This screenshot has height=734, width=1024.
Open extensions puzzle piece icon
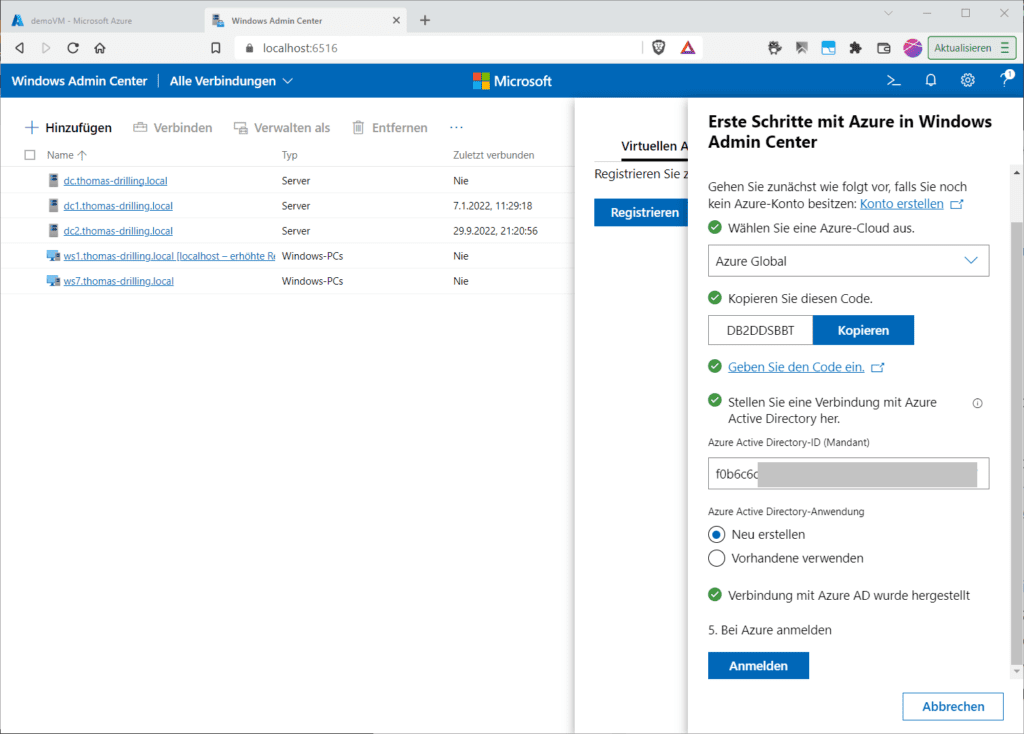[856, 48]
